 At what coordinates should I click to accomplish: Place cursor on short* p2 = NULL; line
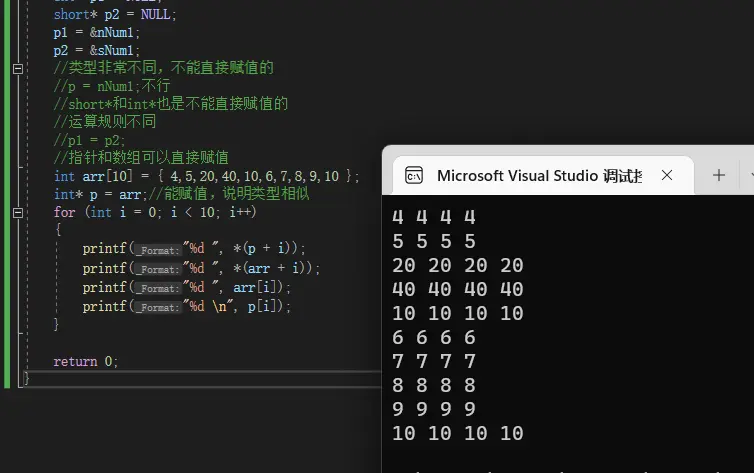click(x=115, y=14)
